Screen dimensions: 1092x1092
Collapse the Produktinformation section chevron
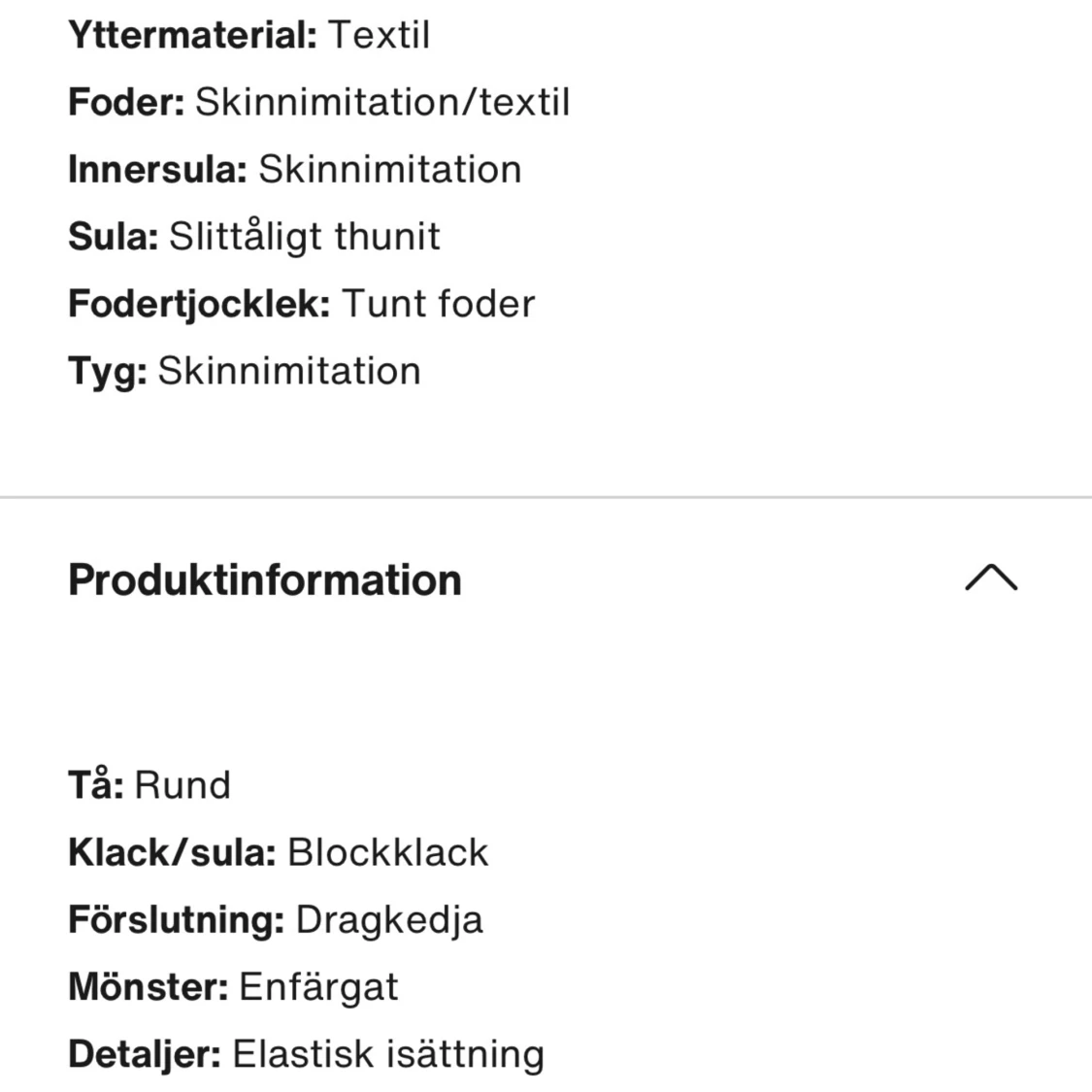coord(991,578)
